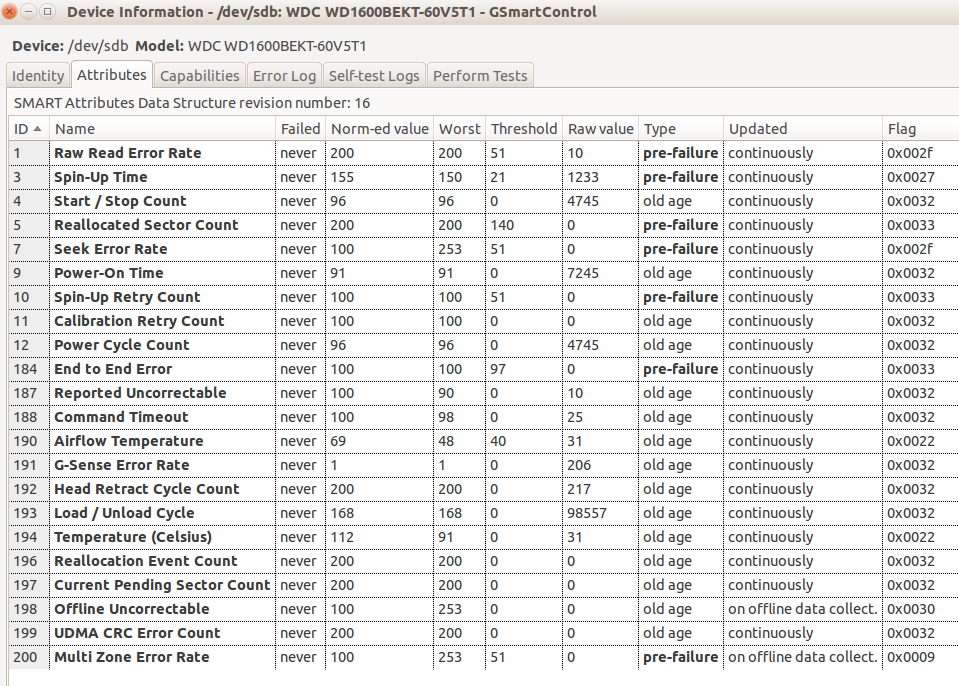This screenshot has width=959, height=686.
Task: Sort by the ID column header
Action: (x=28, y=129)
